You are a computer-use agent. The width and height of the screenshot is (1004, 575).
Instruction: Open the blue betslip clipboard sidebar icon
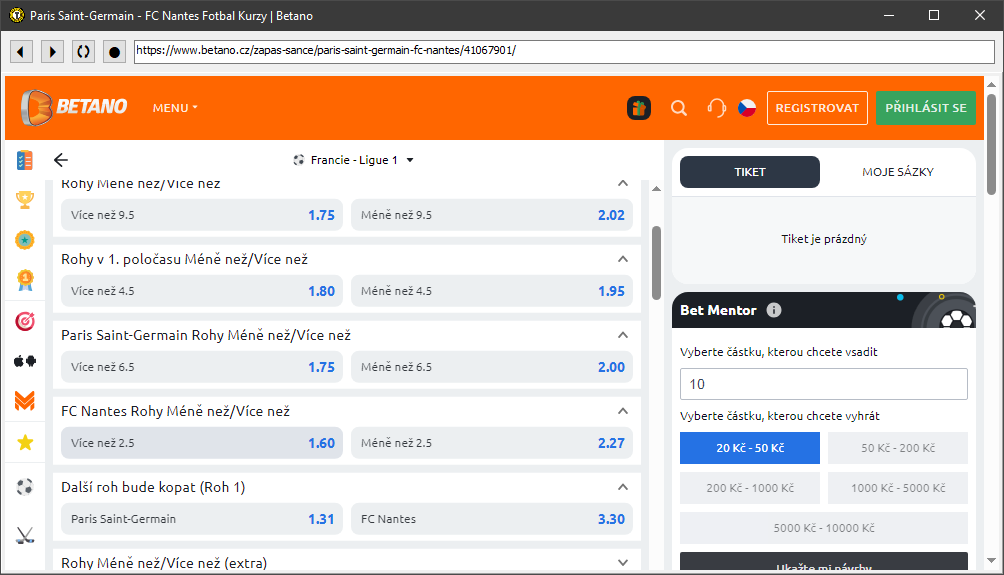(x=24, y=160)
